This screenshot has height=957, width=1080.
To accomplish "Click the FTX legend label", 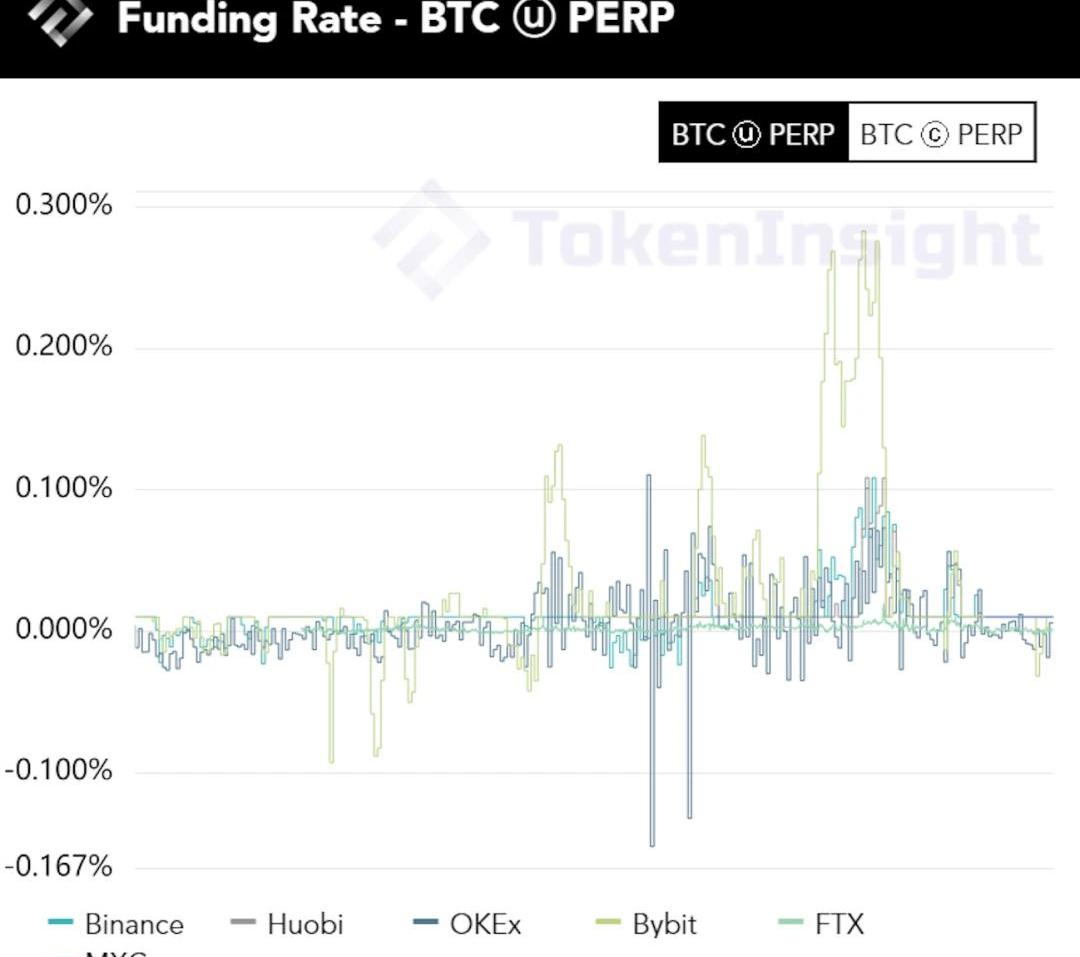I will pos(839,924).
